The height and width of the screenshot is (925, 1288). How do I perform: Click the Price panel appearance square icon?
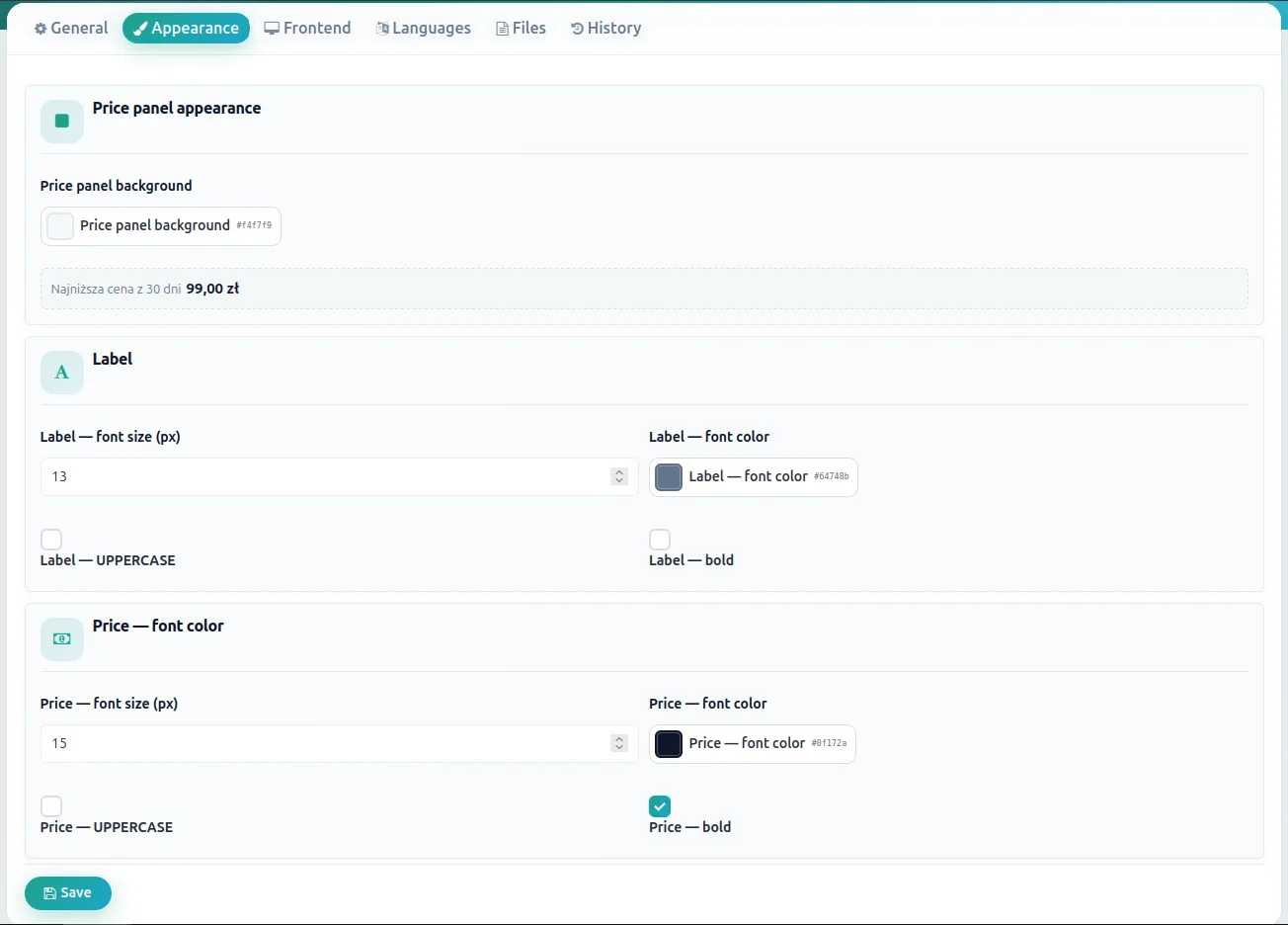point(62,122)
